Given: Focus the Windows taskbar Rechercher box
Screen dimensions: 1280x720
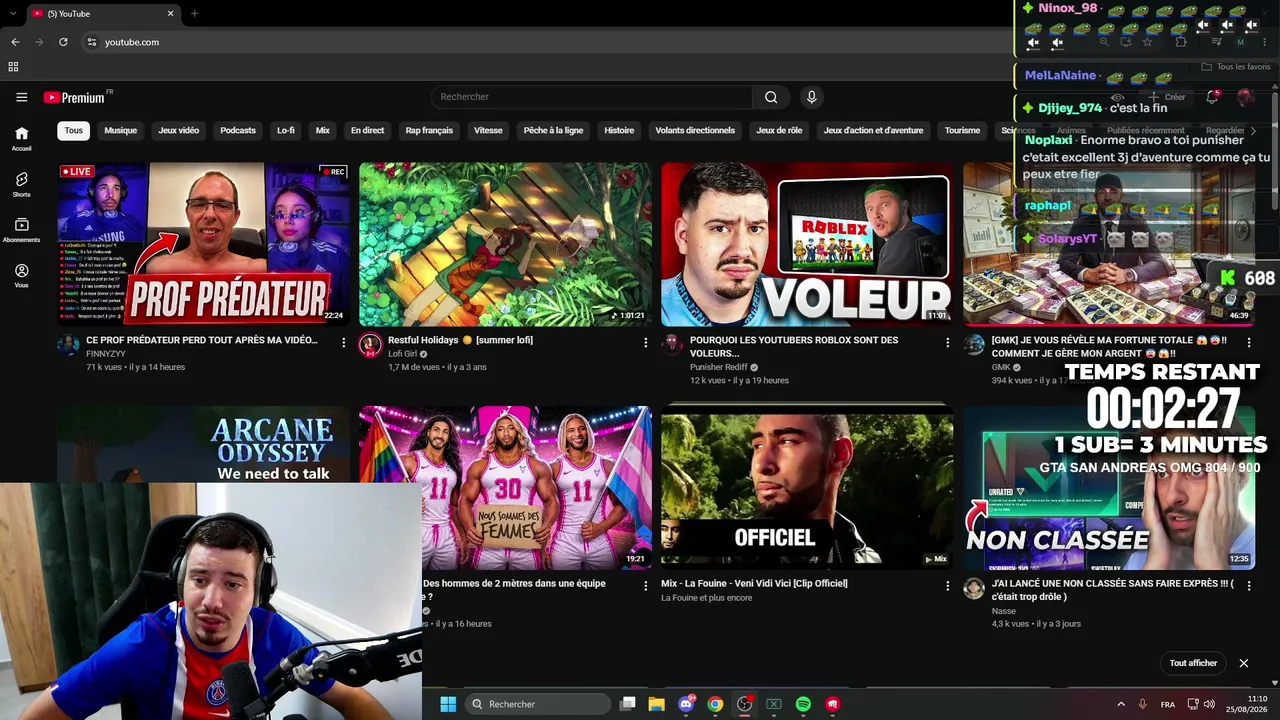Looking at the screenshot, I should (540, 704).
